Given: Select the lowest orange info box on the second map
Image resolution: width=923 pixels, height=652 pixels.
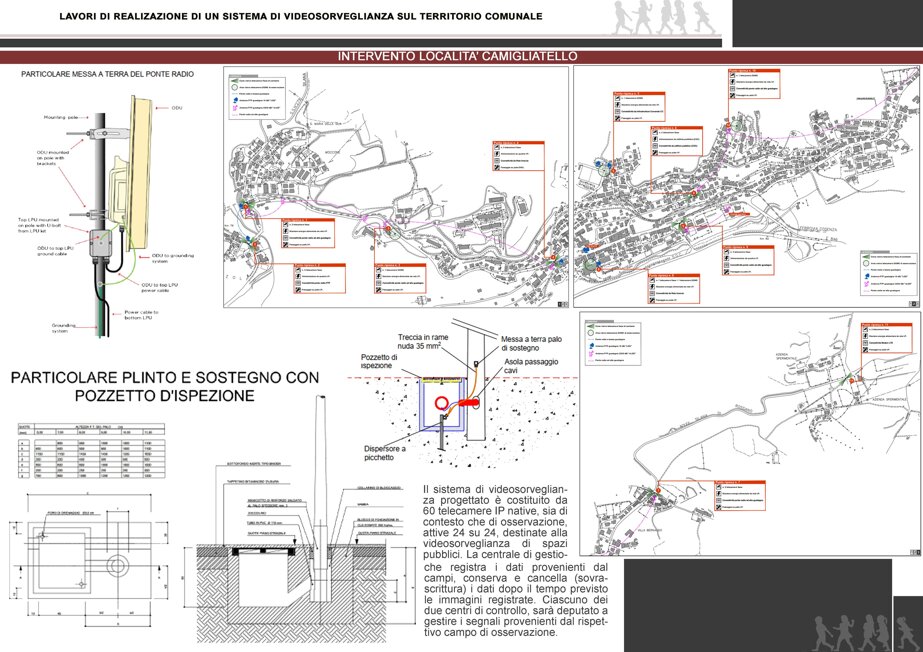Looking at the screenshot, I should 674,288.
